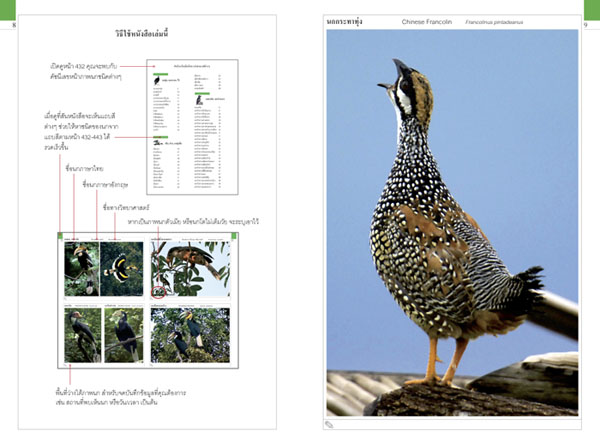Click the page title "วิธีใช้หนังสือเล่มนี้"

(142, 33)
